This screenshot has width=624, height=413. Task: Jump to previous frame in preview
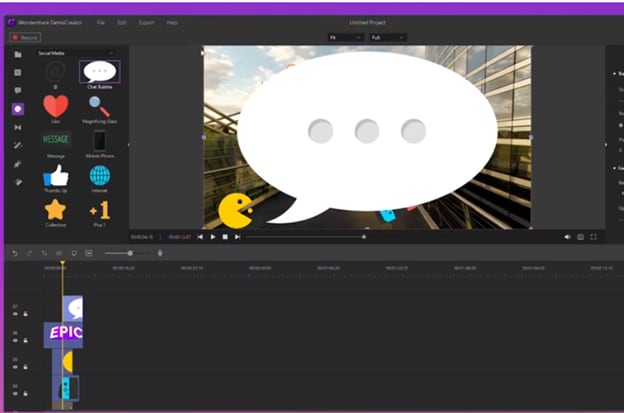[x=200, y=237]
